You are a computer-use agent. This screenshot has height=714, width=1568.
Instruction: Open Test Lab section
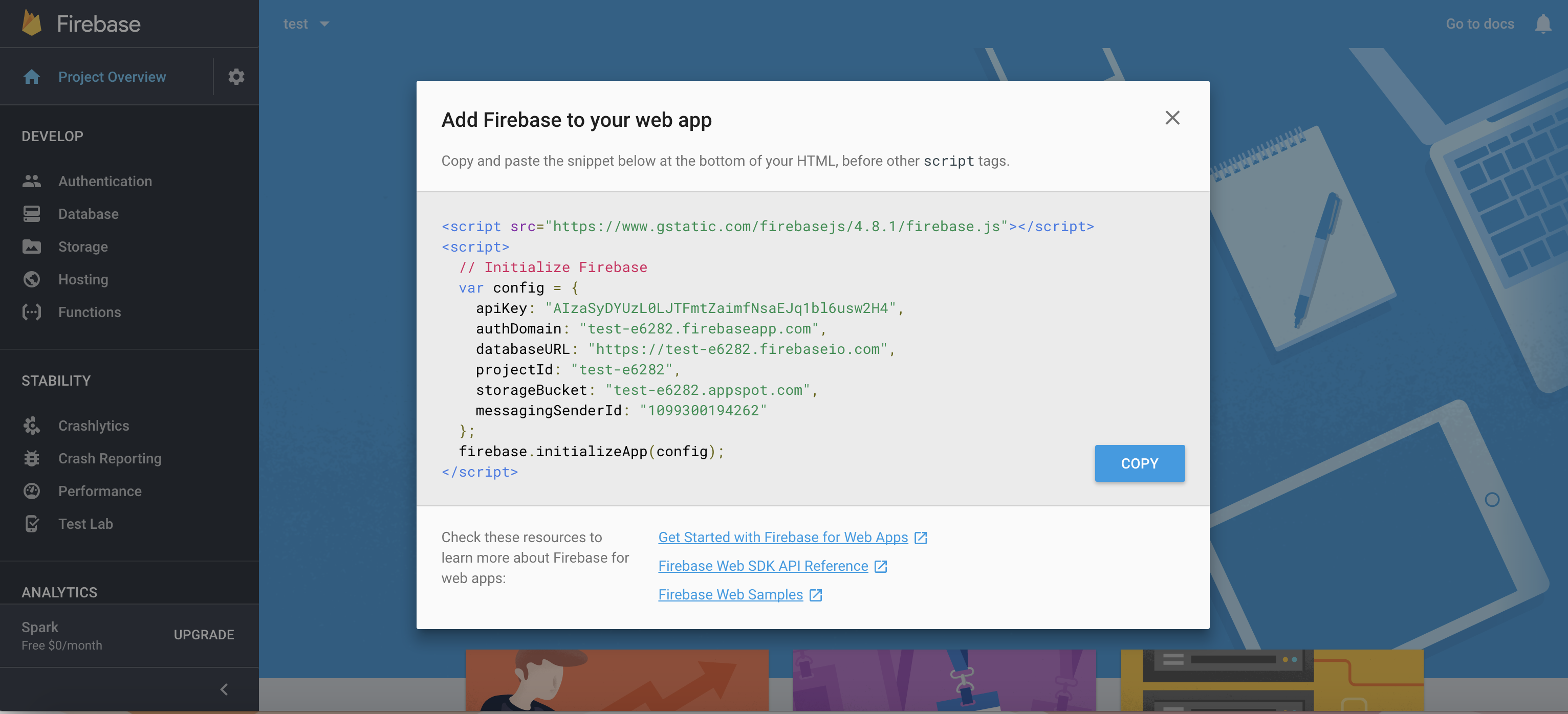(x=86, y=524)
